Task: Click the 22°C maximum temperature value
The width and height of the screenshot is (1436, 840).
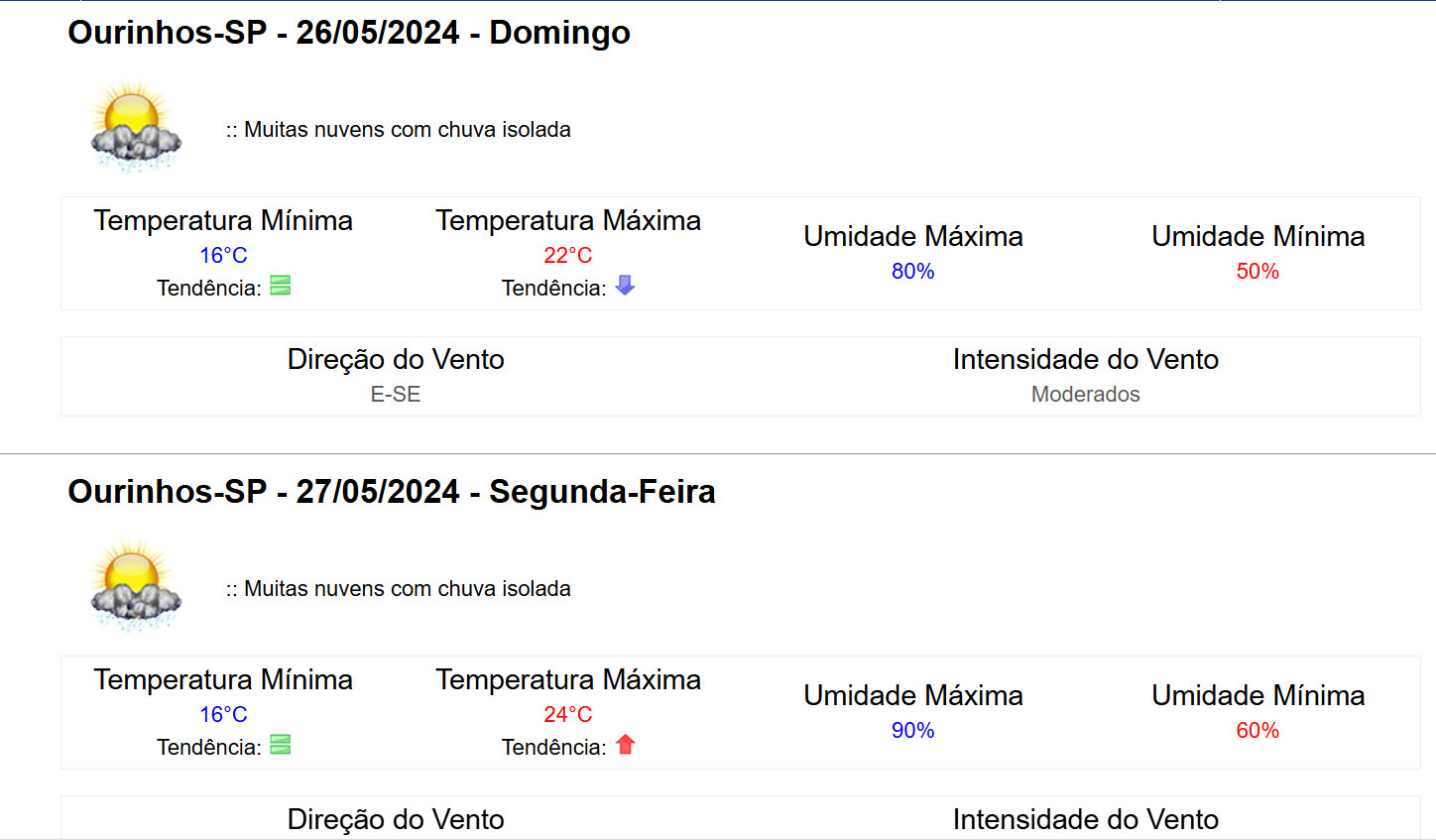Action: click(x=567, y=256)
